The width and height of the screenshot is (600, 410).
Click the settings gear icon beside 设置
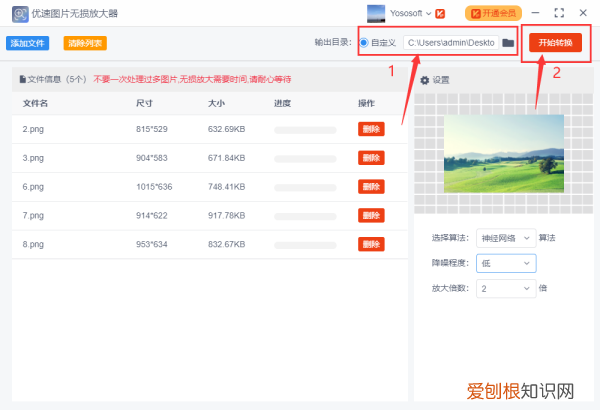(x=424, y=80)
